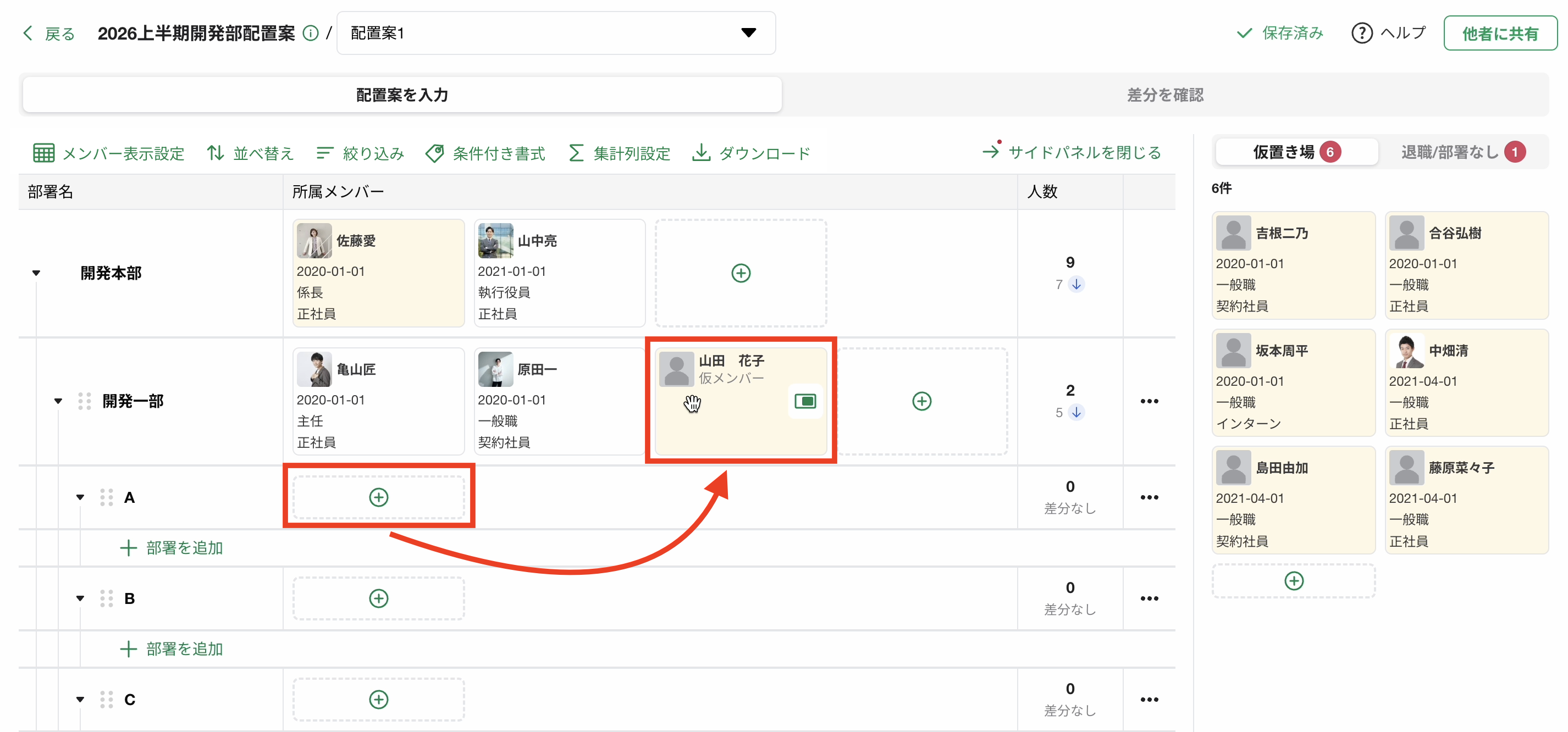Open the 絞り込み filter icon
Viewport: 1568px width, 732px height.
[x=324, y=153]
